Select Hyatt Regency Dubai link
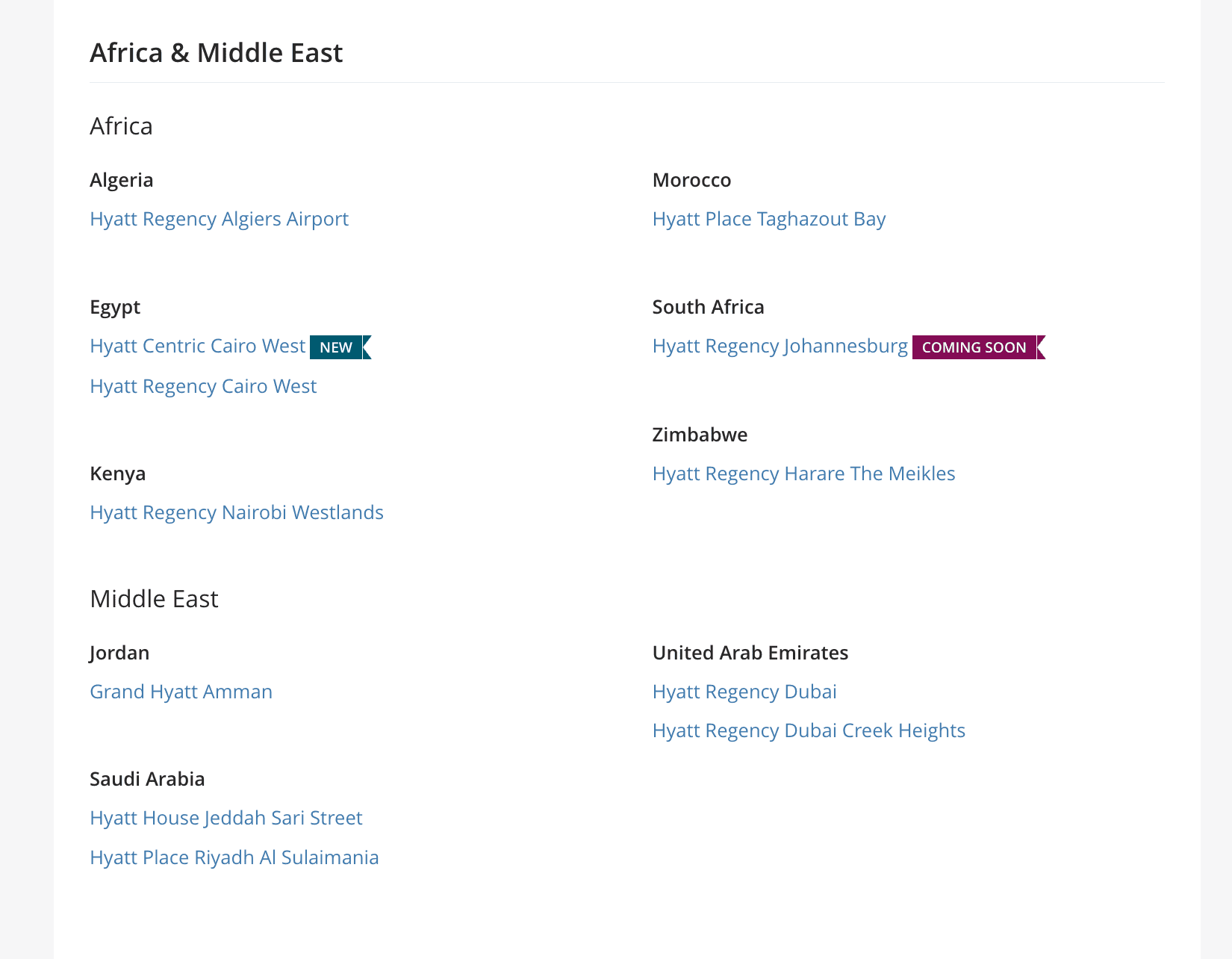This screenshot has width=1232, height=959. 744,692
